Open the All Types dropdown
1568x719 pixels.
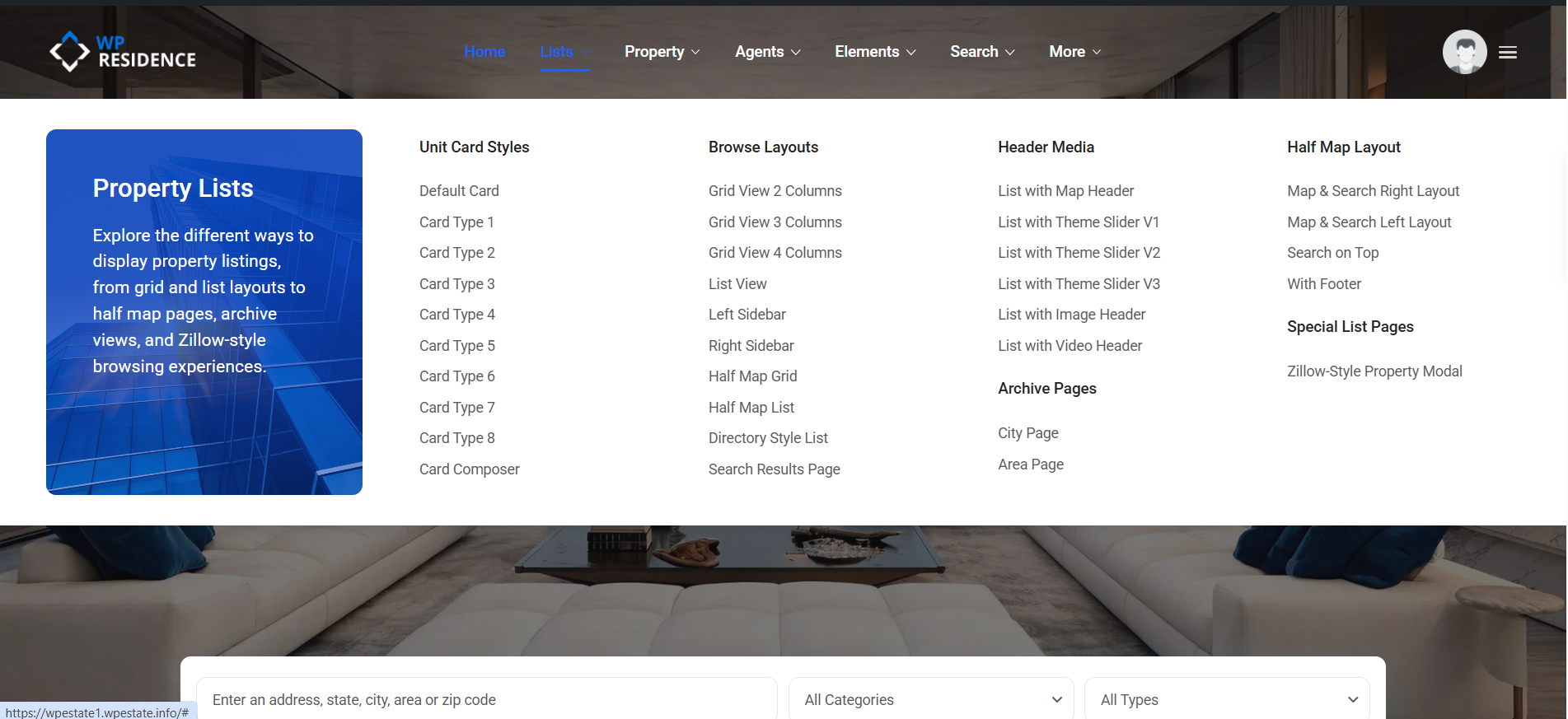(1227, 699)
